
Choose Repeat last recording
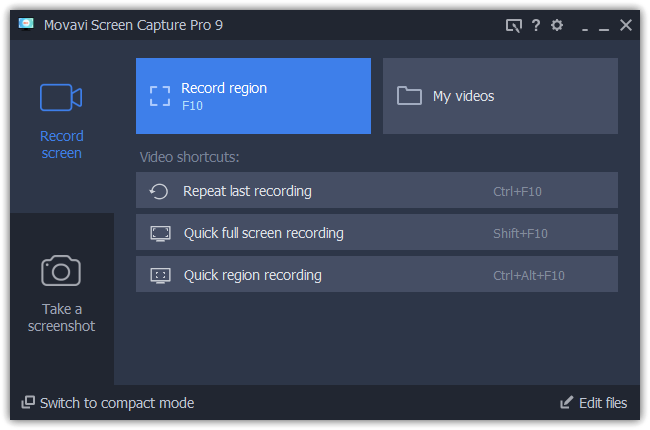click(x=377, y=190)
